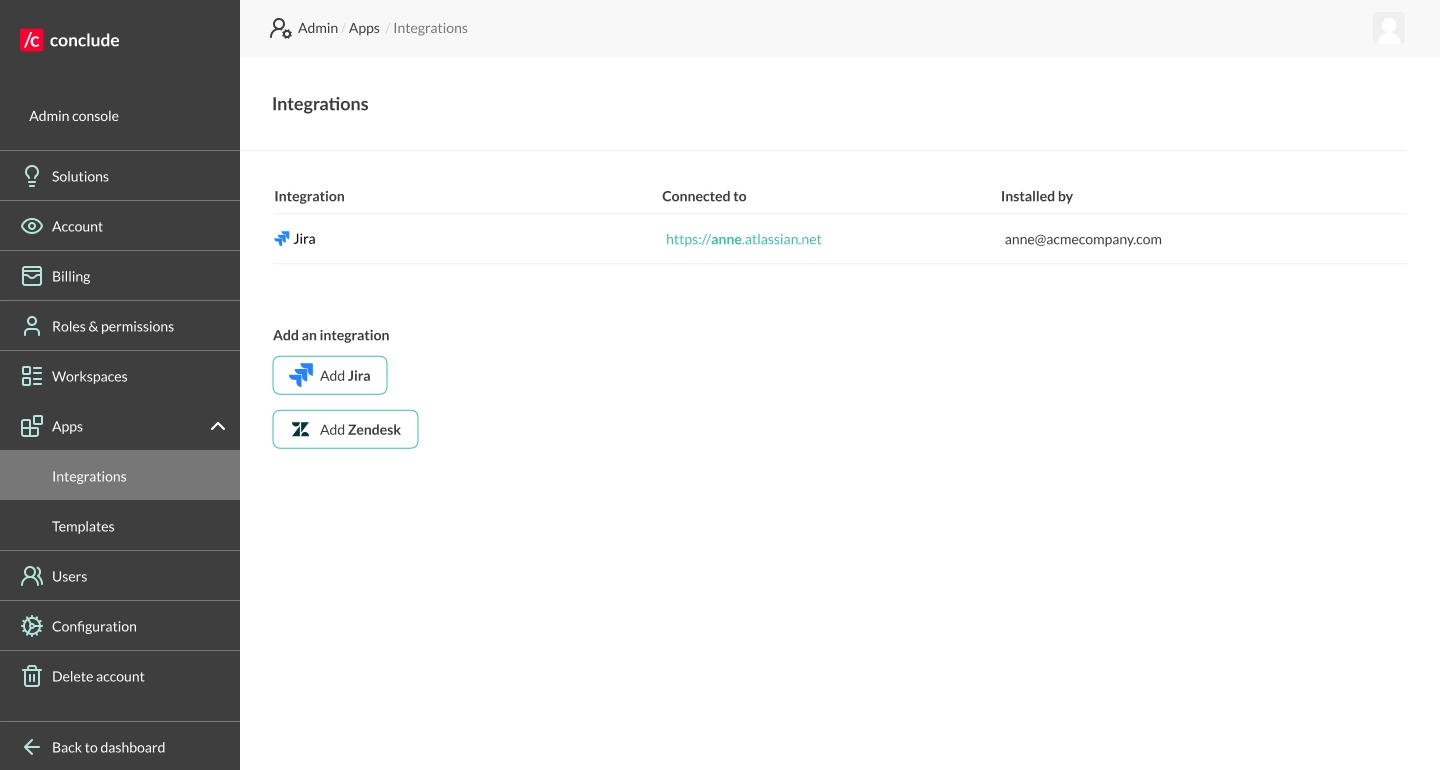The height and width of the screenshot is (770, 1440).
Task: Select the Workspaces grid icon
Action: pos(31,375)
